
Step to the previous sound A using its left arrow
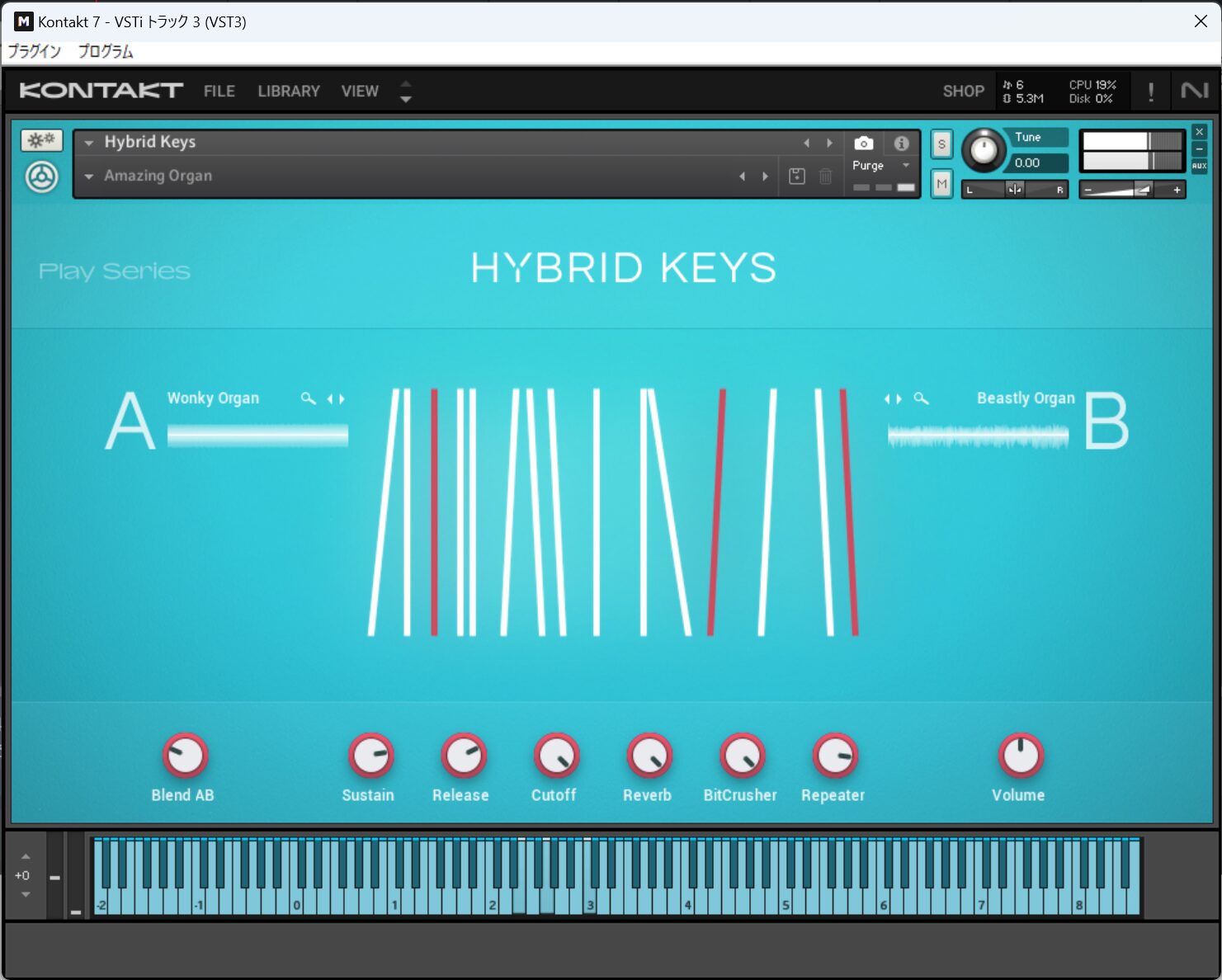(330, 398)
